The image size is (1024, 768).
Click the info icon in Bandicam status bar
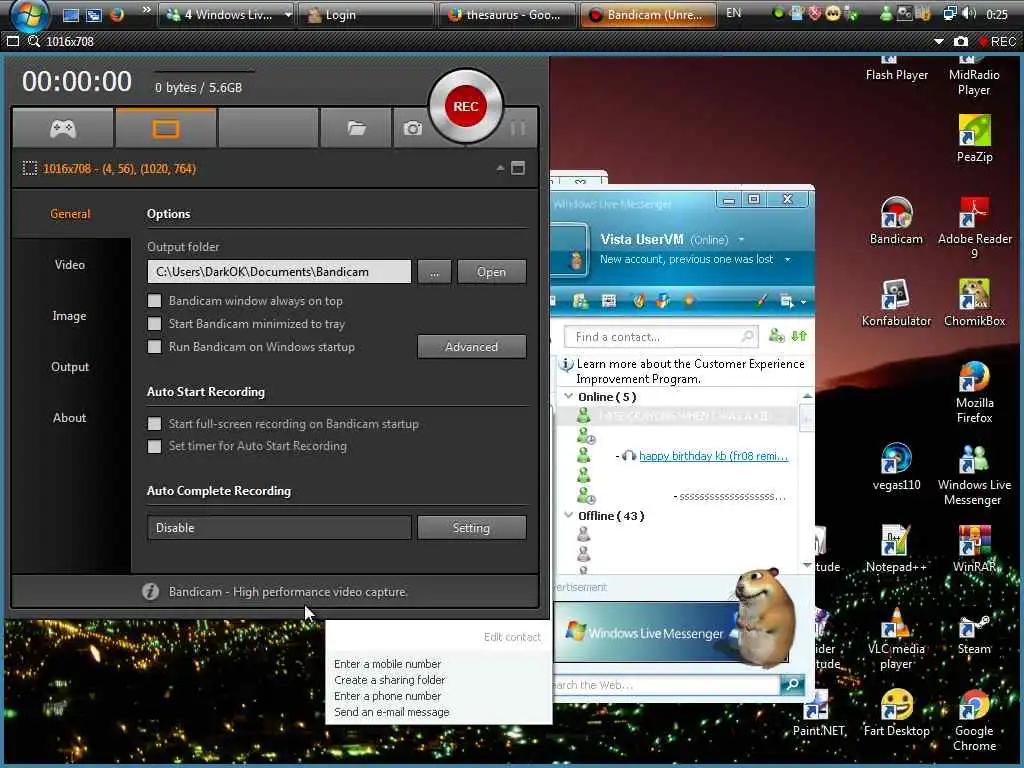pos(151,592)
